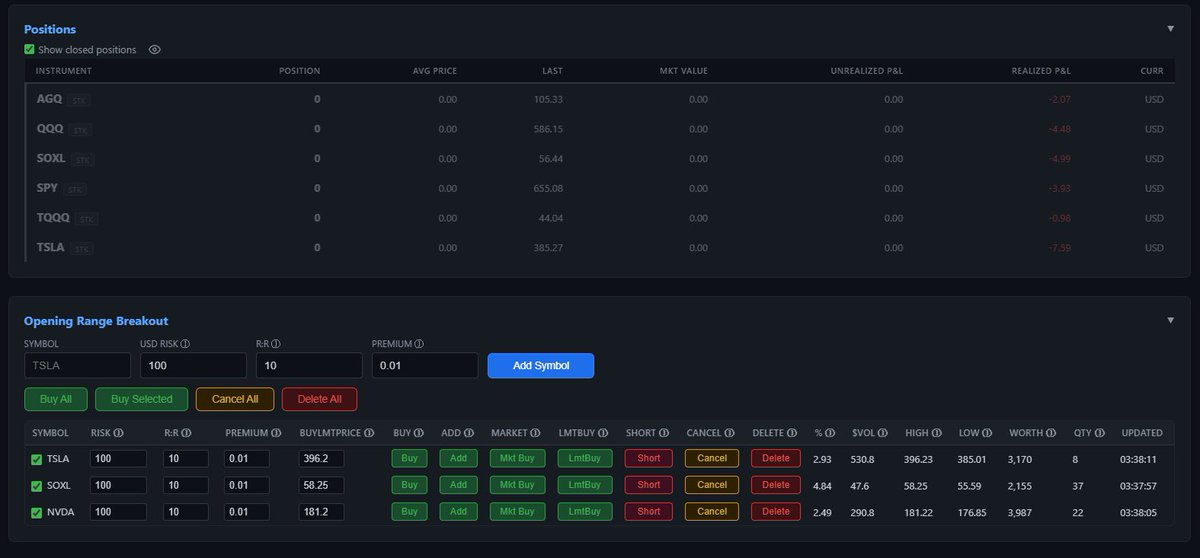The image size is (1200, 558).
Task: Click the REALIZED P&L column header
Action: tap(1041, 71)
